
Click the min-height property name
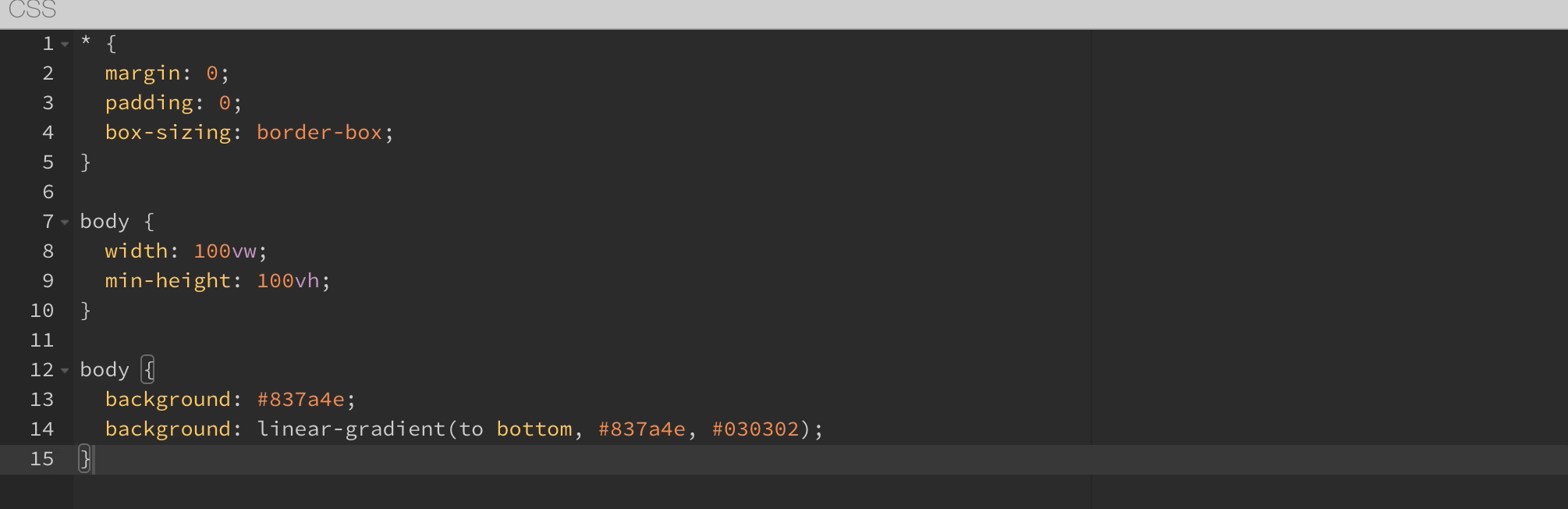tap(168, 281)
